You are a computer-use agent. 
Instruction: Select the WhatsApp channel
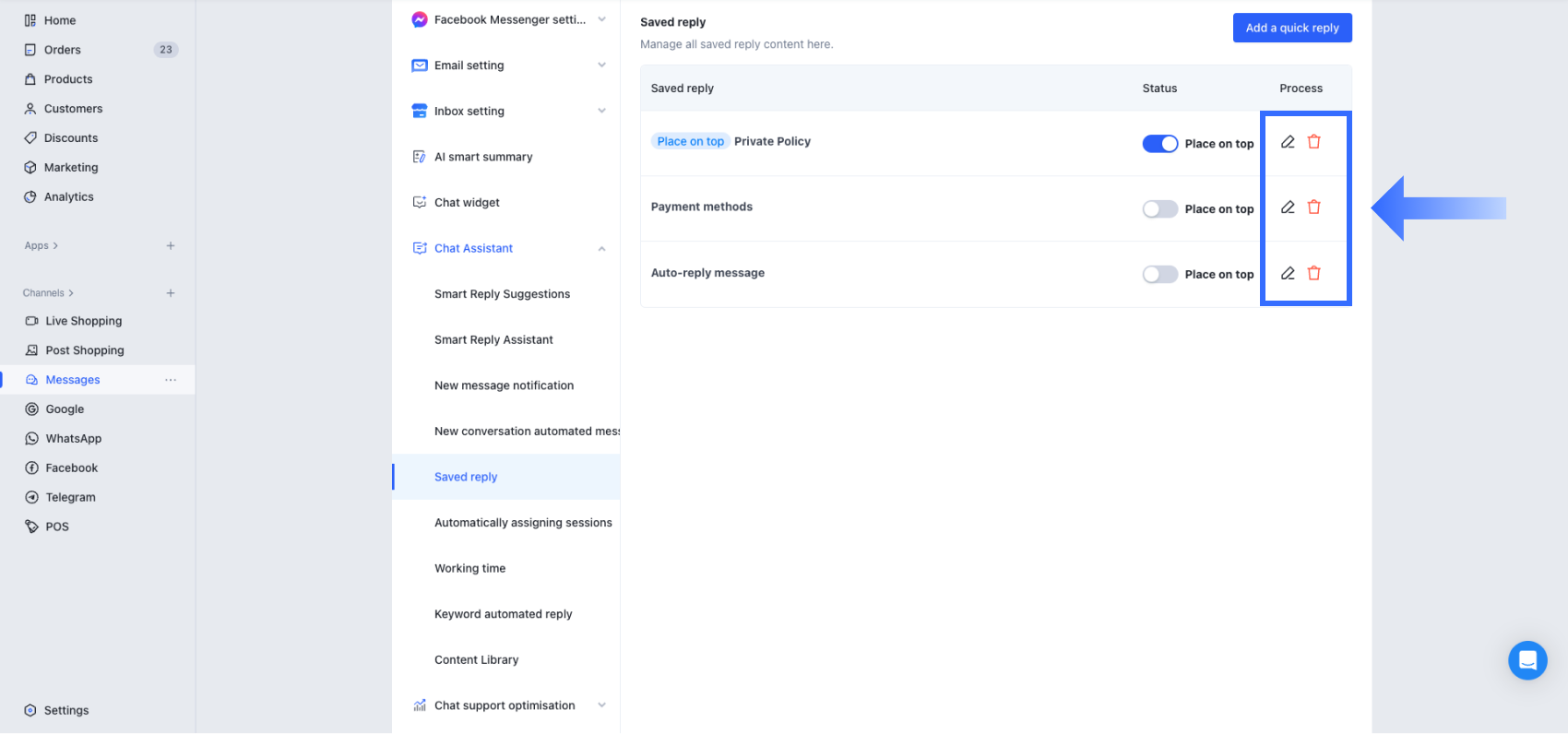pos(74,439)
